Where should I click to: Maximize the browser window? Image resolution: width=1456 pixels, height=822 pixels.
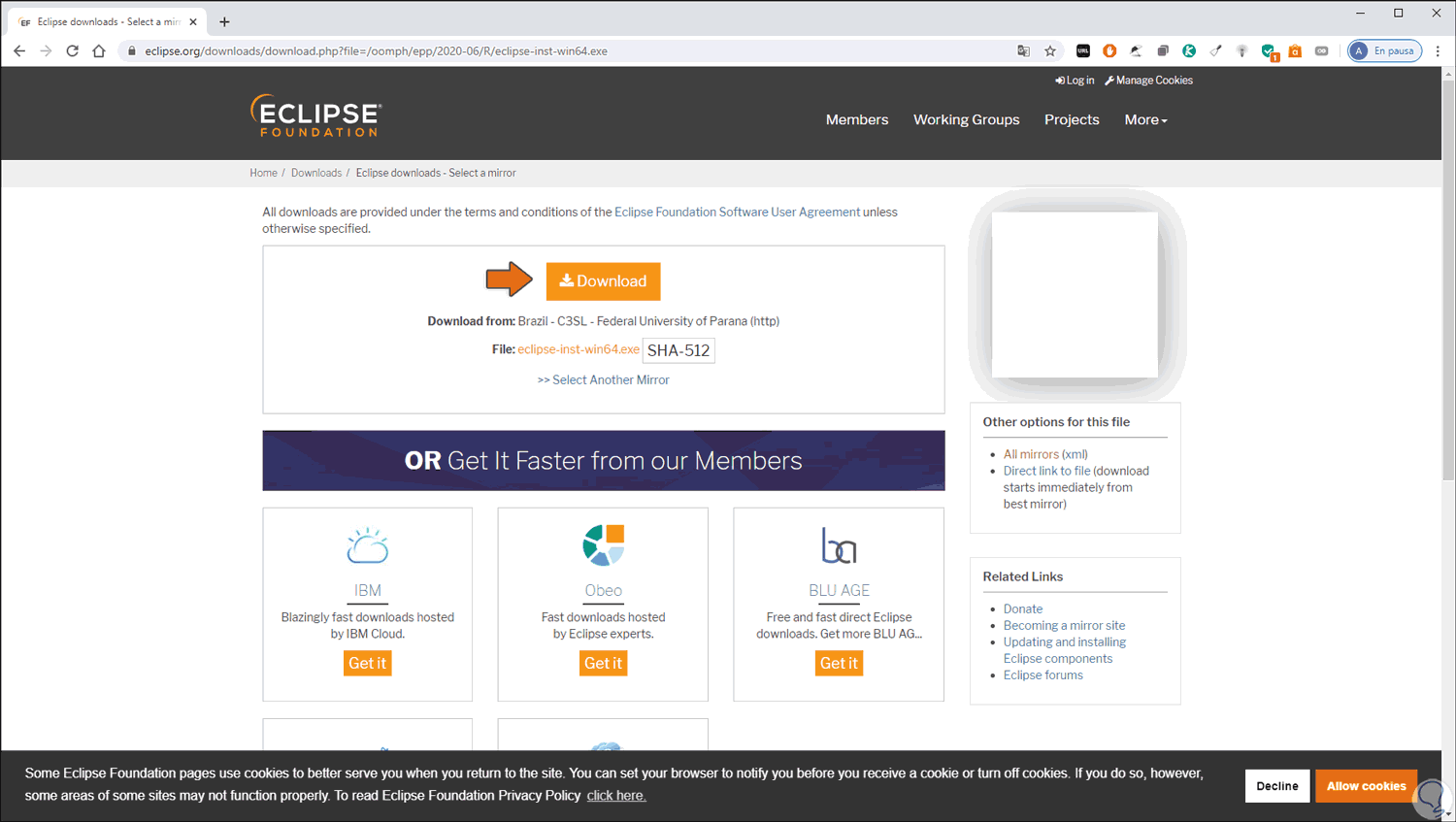click(1399, 13)
